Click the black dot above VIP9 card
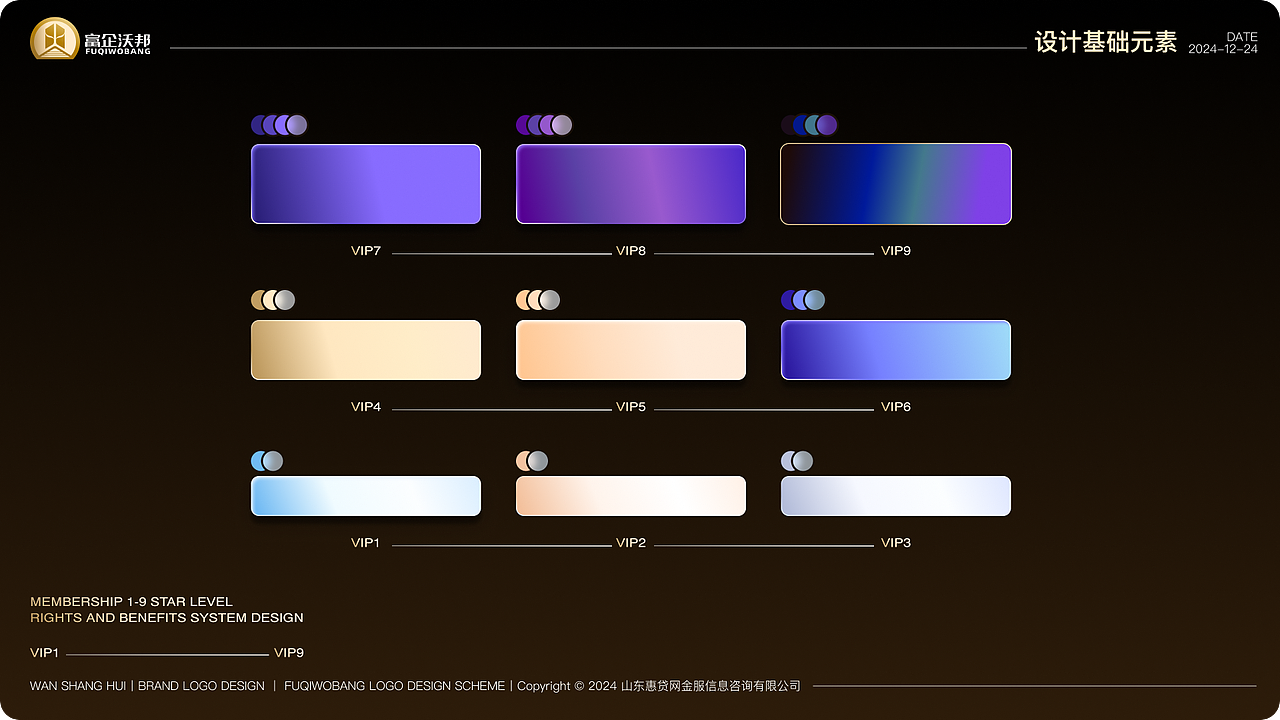 pos(788,125)
